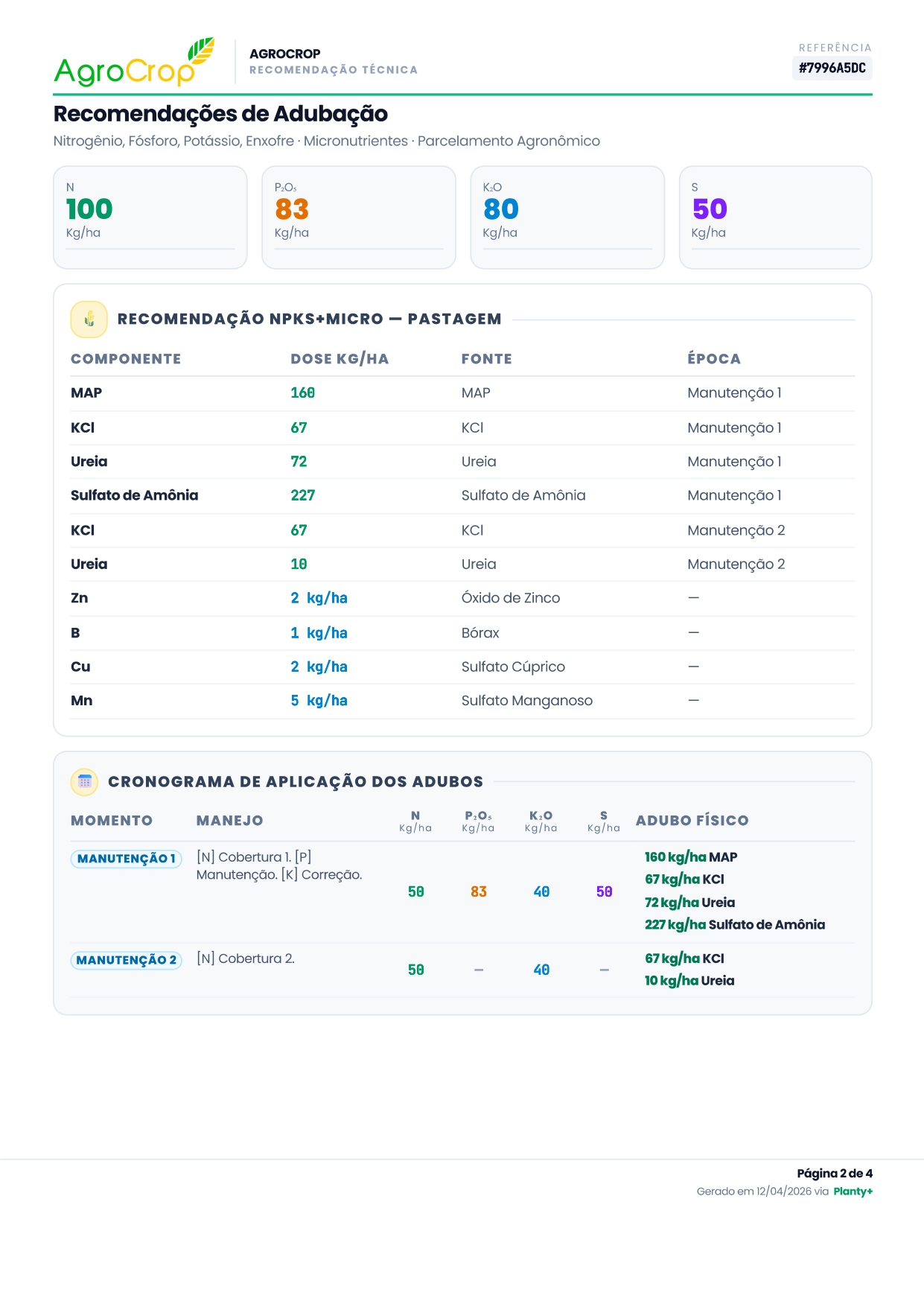This screenshot has width=924, height=1307.
Task: Select the Sulfato de Amônia component name
Action: [134, 495]
